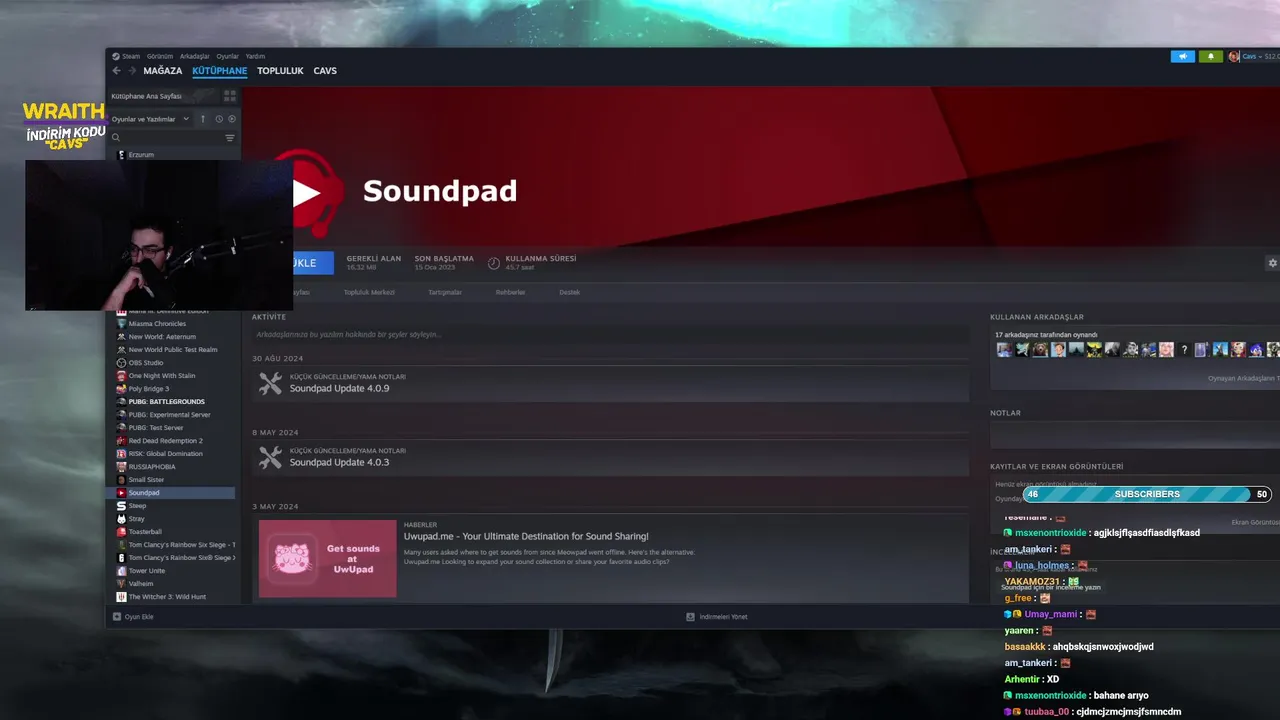The image size is (1280, 720).
Task: Click the Valheim game icon
Action: (121, 584)
